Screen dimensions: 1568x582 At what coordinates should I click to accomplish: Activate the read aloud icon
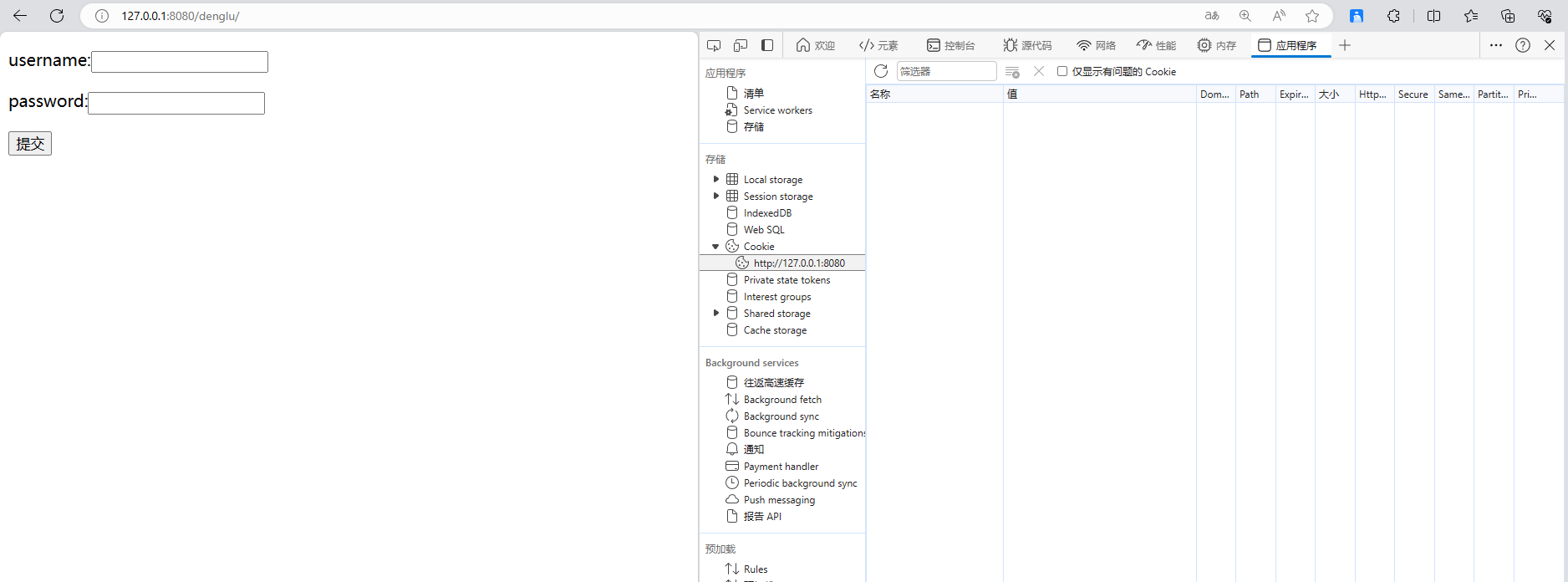1279,16
